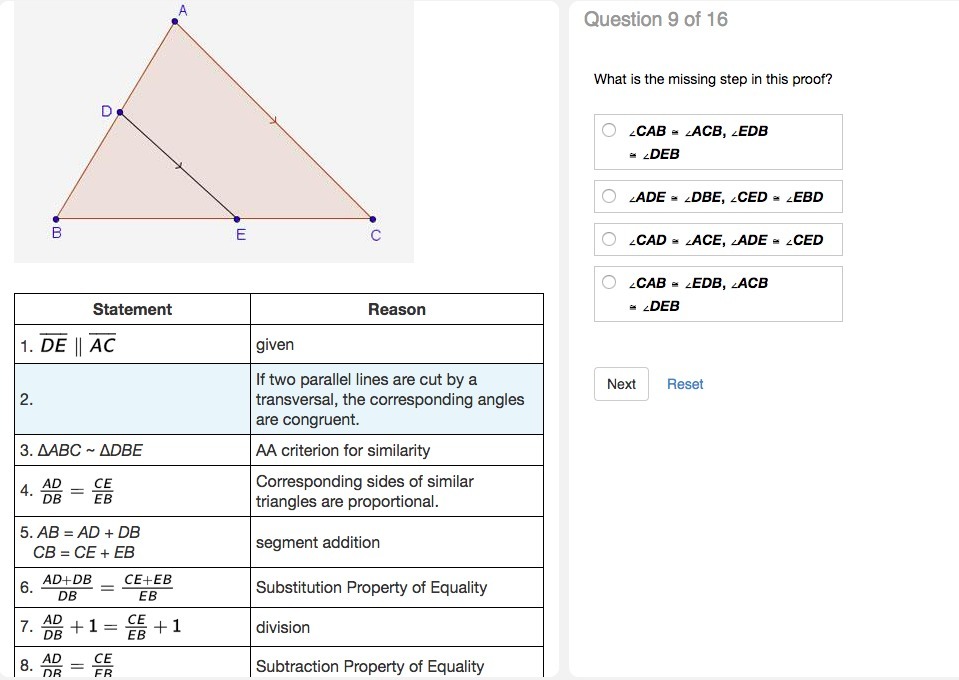Click the parallel arrow marker on segment DE
Viewport: 959px width, 680px height.
[179, 166]
